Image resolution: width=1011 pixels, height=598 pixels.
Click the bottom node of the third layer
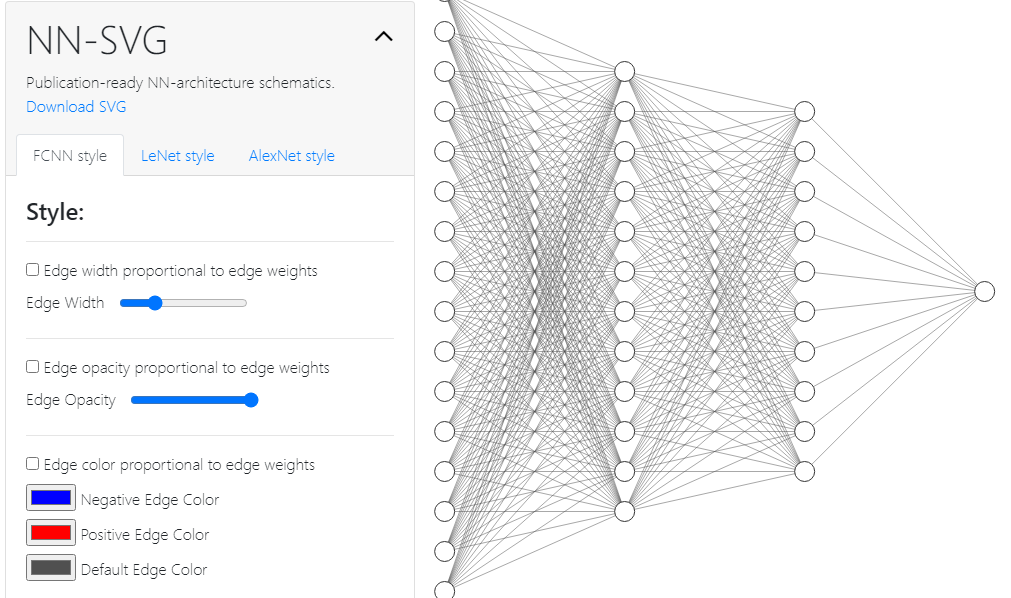(805, 471)
